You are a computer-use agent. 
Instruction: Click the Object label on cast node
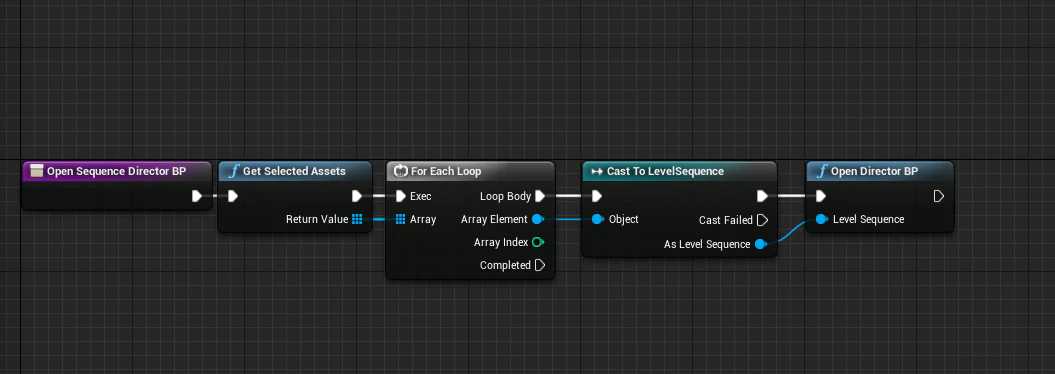(624, 219)
